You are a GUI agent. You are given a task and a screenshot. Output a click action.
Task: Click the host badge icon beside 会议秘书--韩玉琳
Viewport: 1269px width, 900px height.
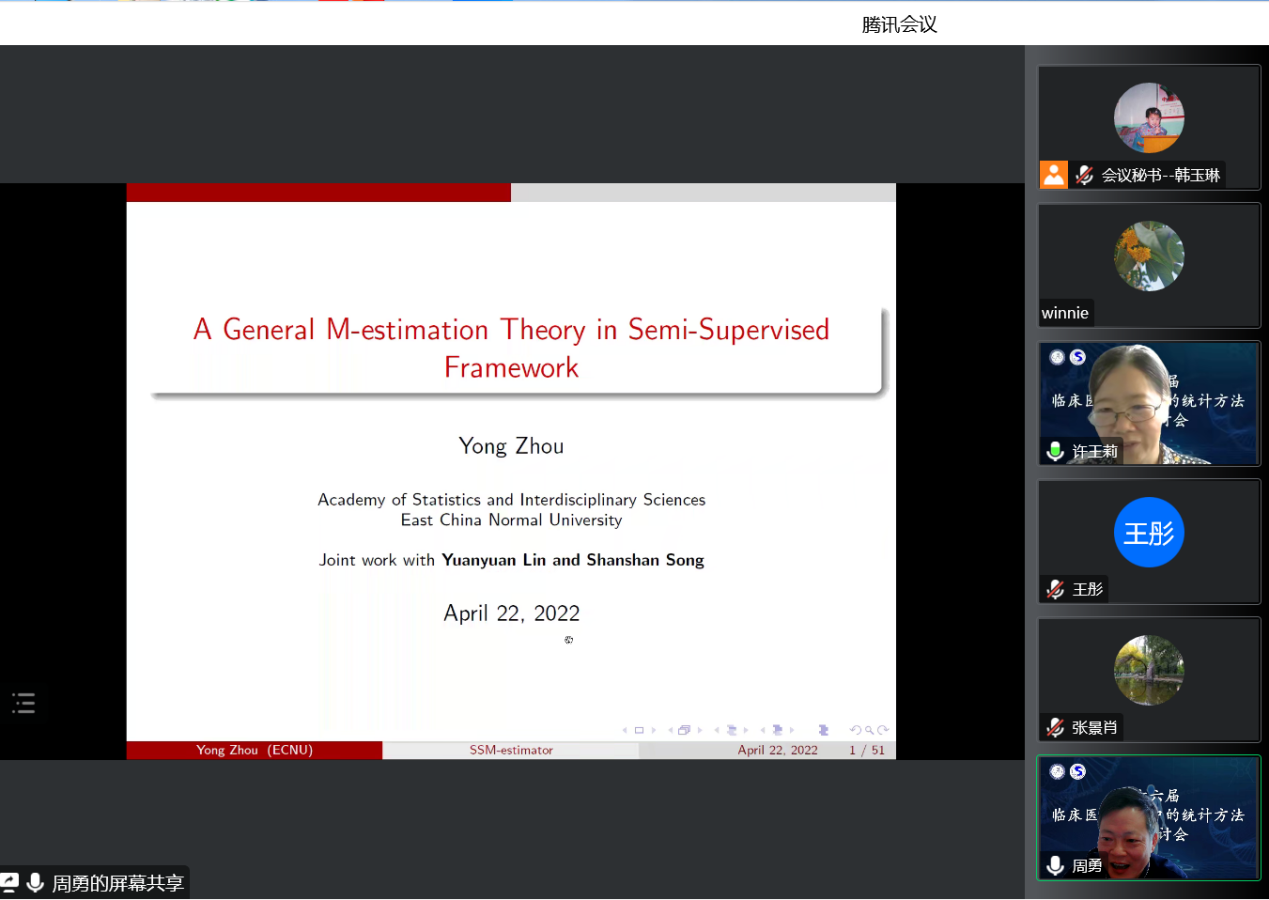click(x=1053, y=175)
